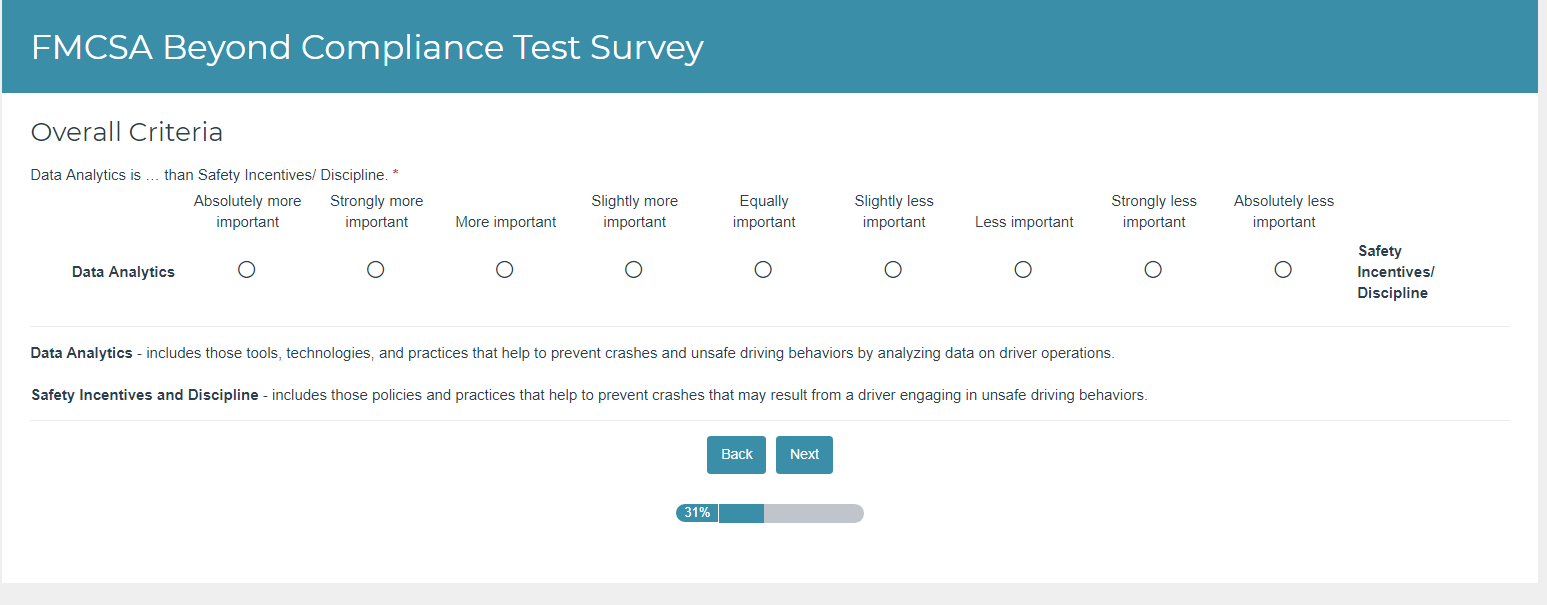1547x605 pixels.
Task: Click the 'Equally important' column header
Action: [764, 212]
